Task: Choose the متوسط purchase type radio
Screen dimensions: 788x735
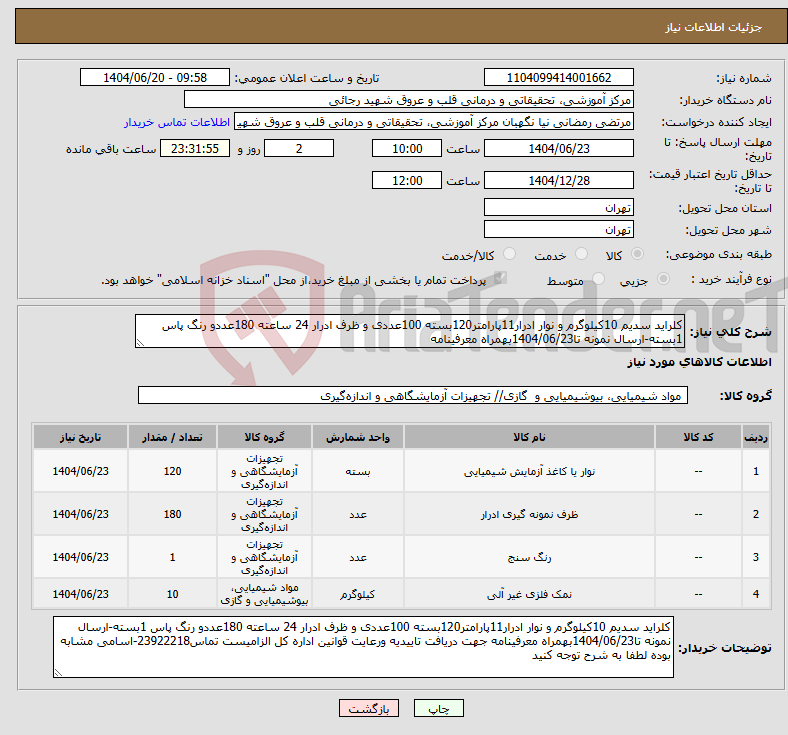Action: point(598,279)
